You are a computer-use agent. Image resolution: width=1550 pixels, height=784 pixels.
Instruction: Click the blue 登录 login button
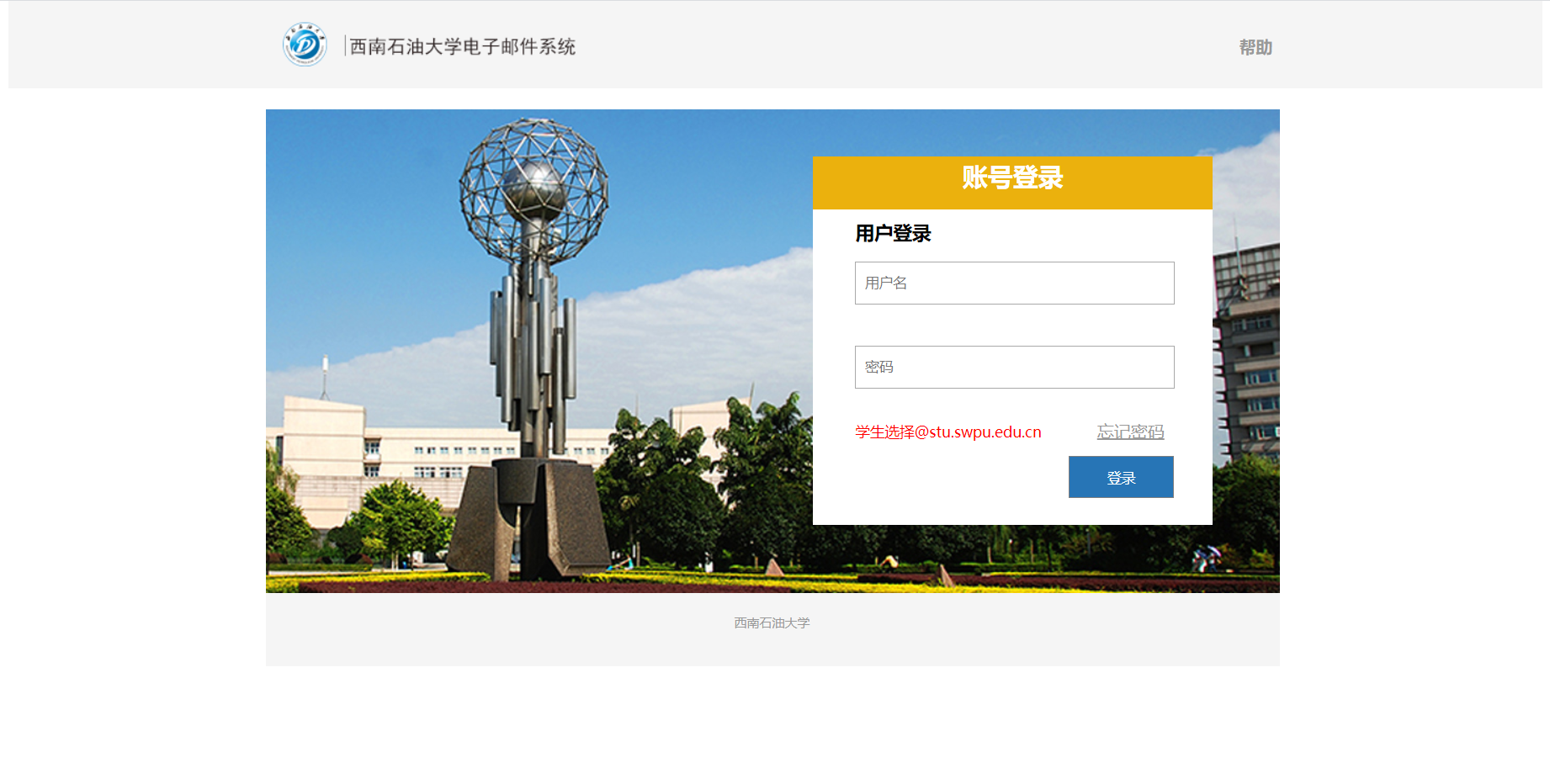tap(1121, 477)
